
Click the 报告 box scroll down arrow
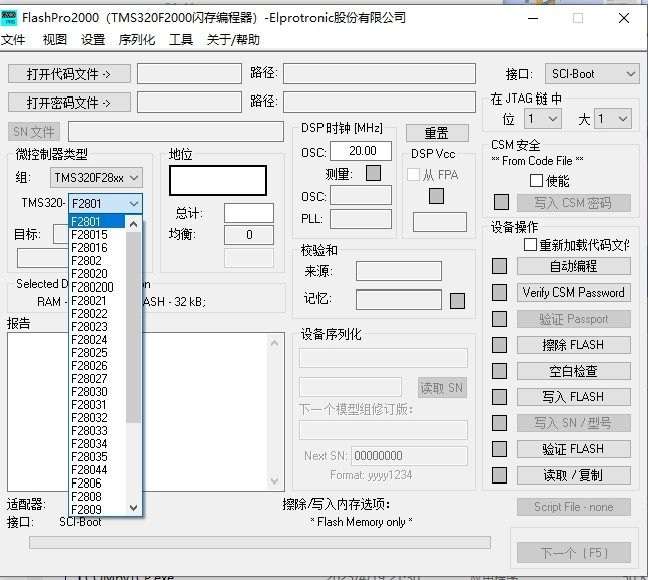[x=274, y=481]
